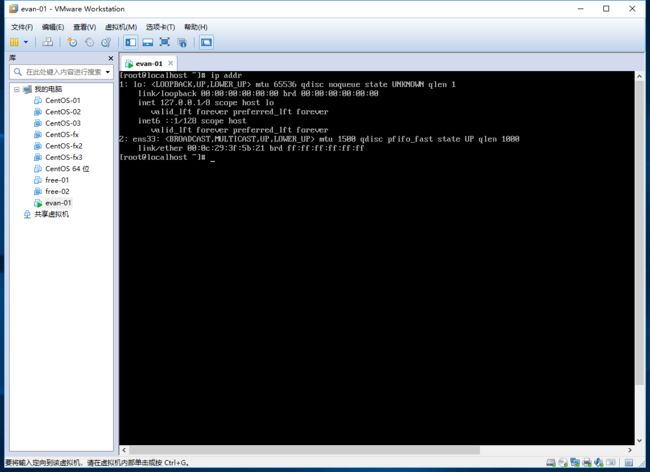Click the console horizontal scrollbar thumb
650x472 pixels.
pyautogui.click(x=305, y=450)
